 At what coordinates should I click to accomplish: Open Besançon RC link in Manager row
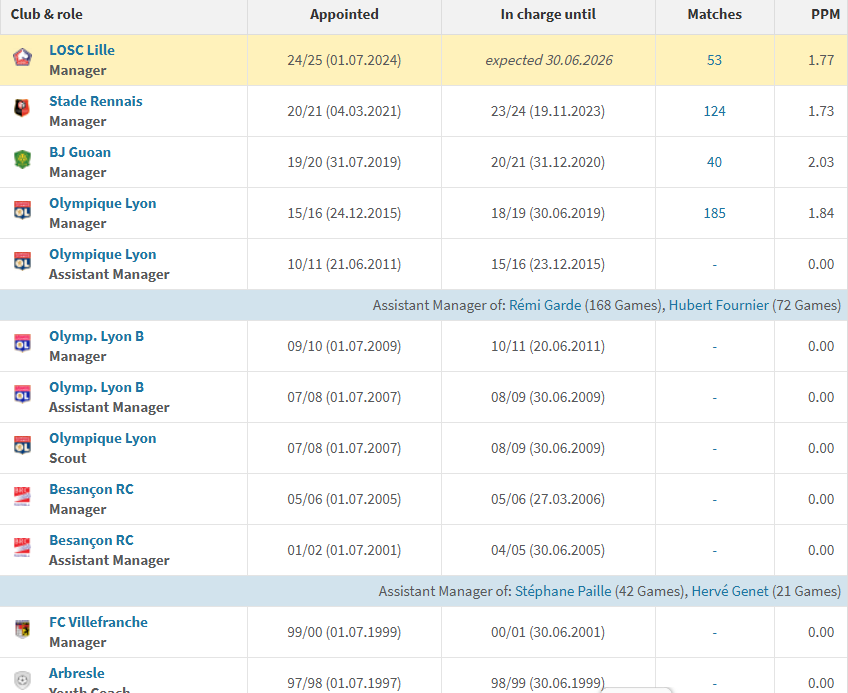91,490
